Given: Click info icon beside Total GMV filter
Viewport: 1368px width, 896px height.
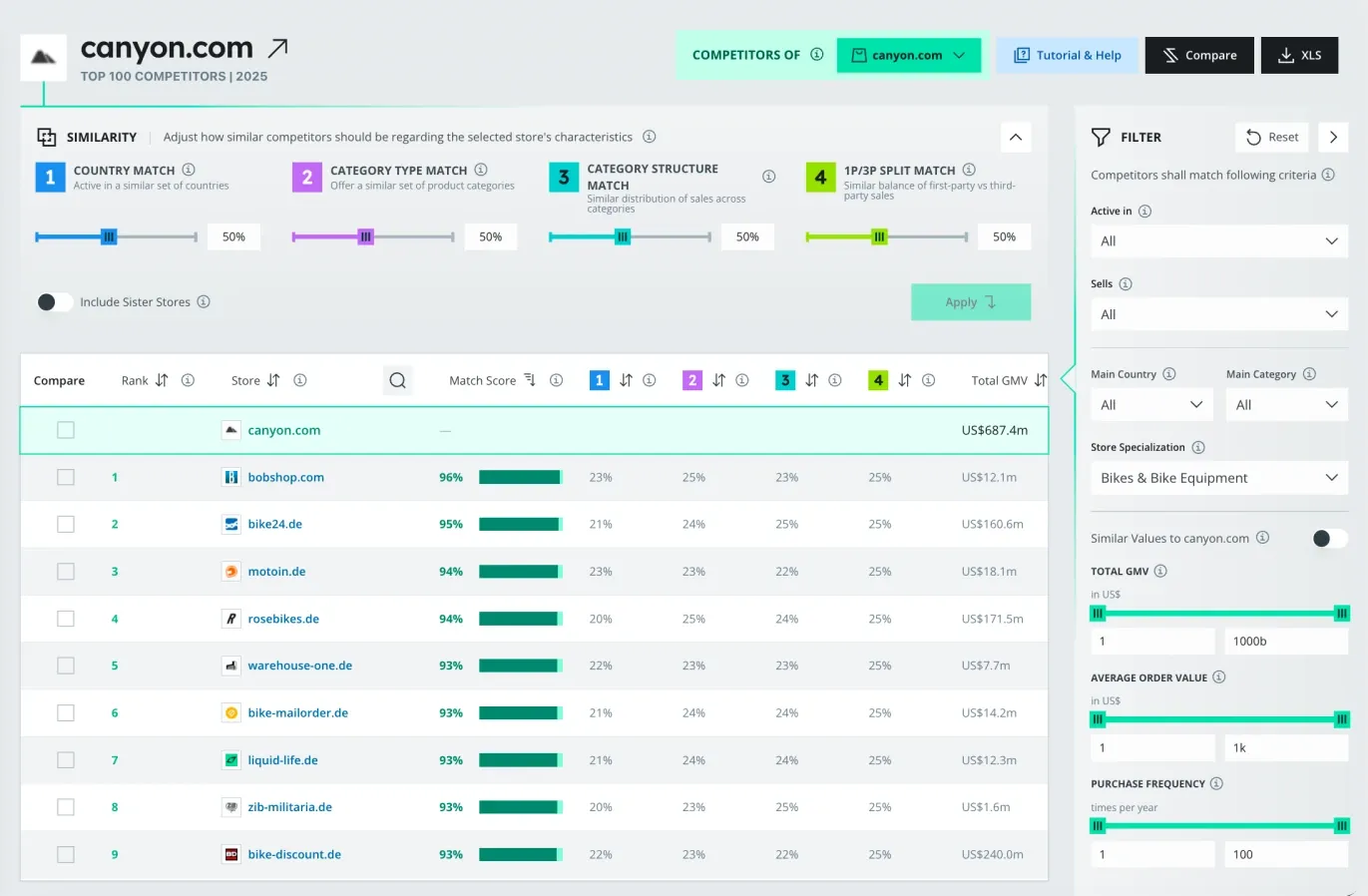Looking at the screenshot, I should 1160,571.
